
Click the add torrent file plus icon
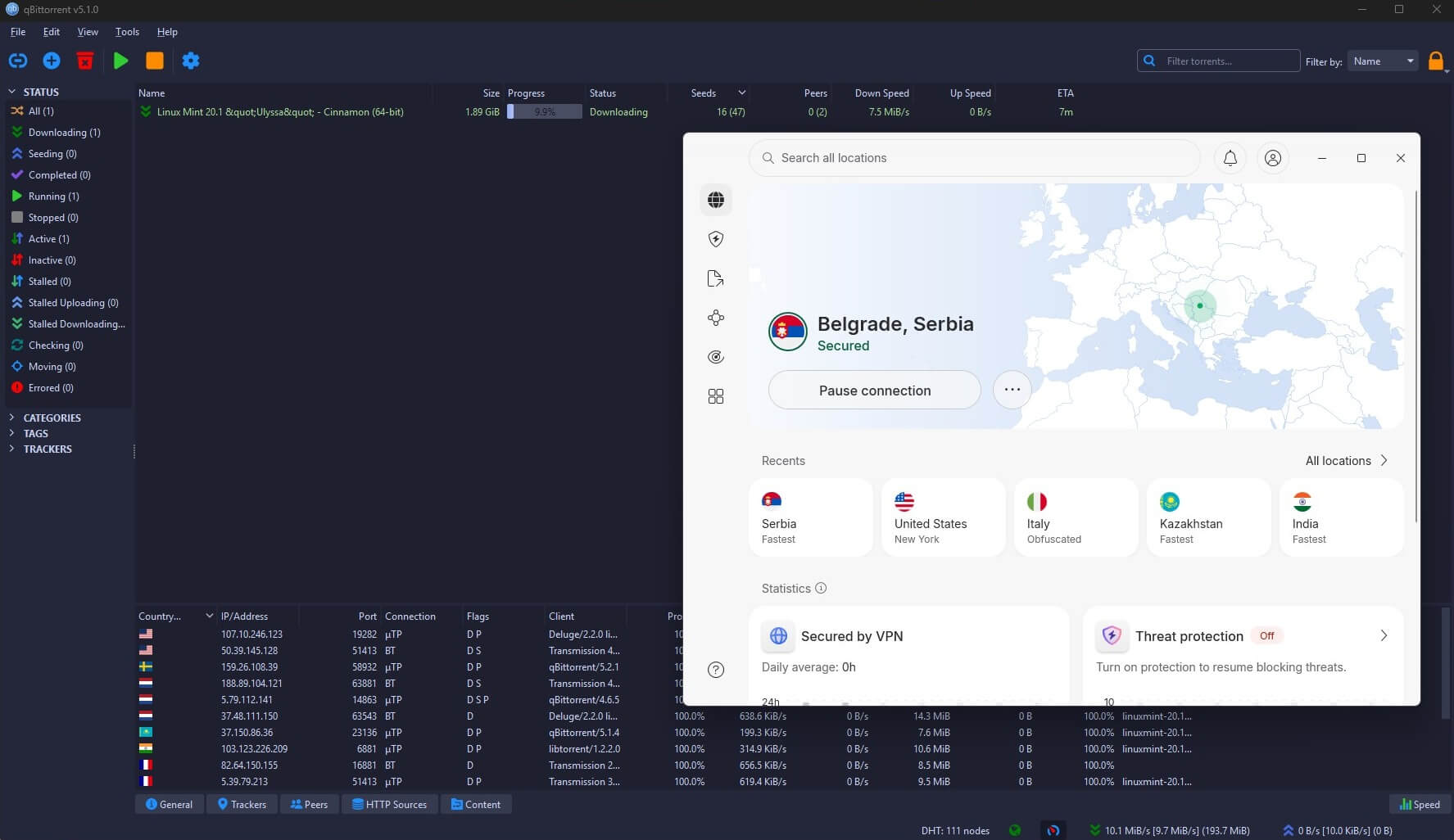[x=52, y=61]
